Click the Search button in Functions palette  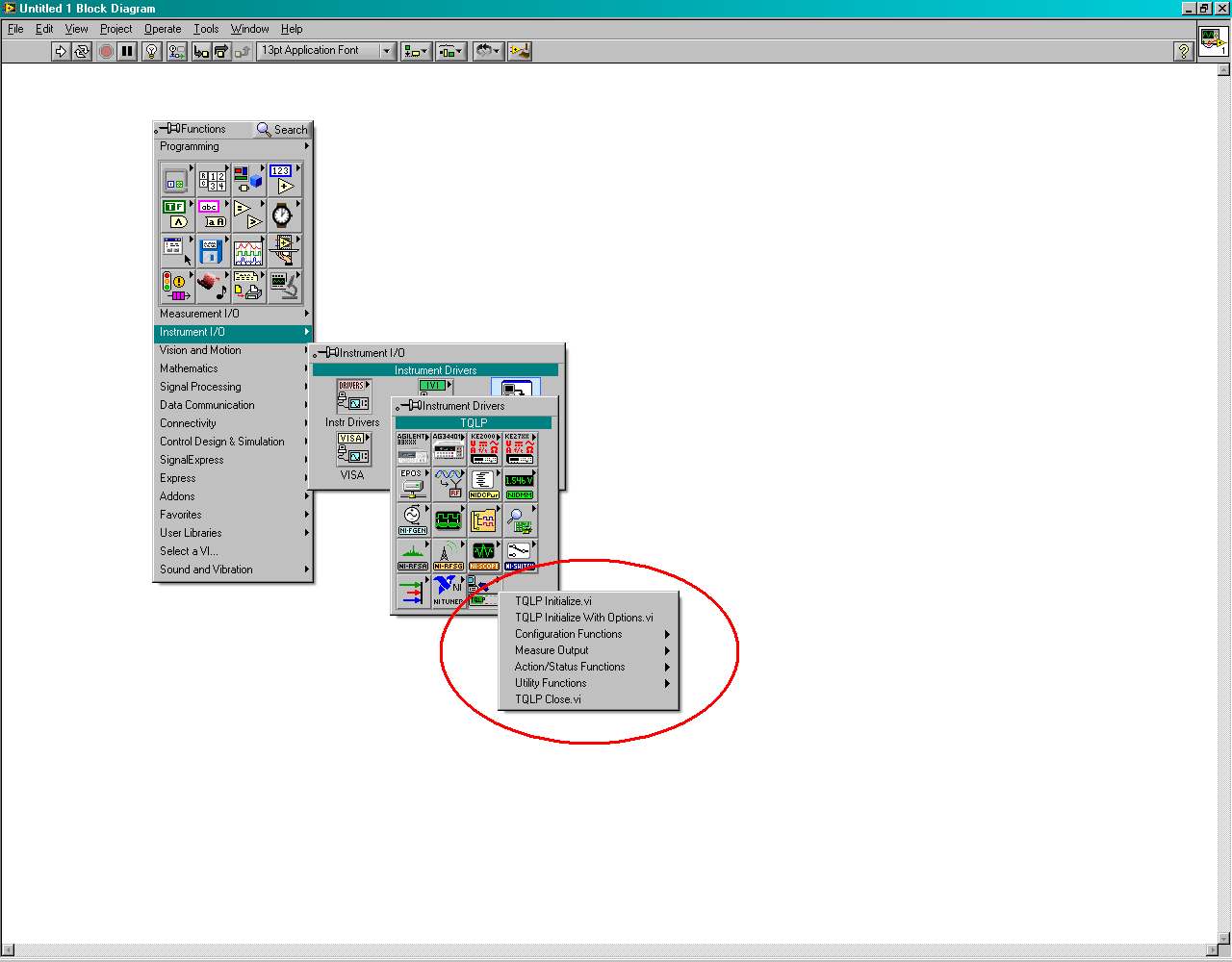pos(282,130)
